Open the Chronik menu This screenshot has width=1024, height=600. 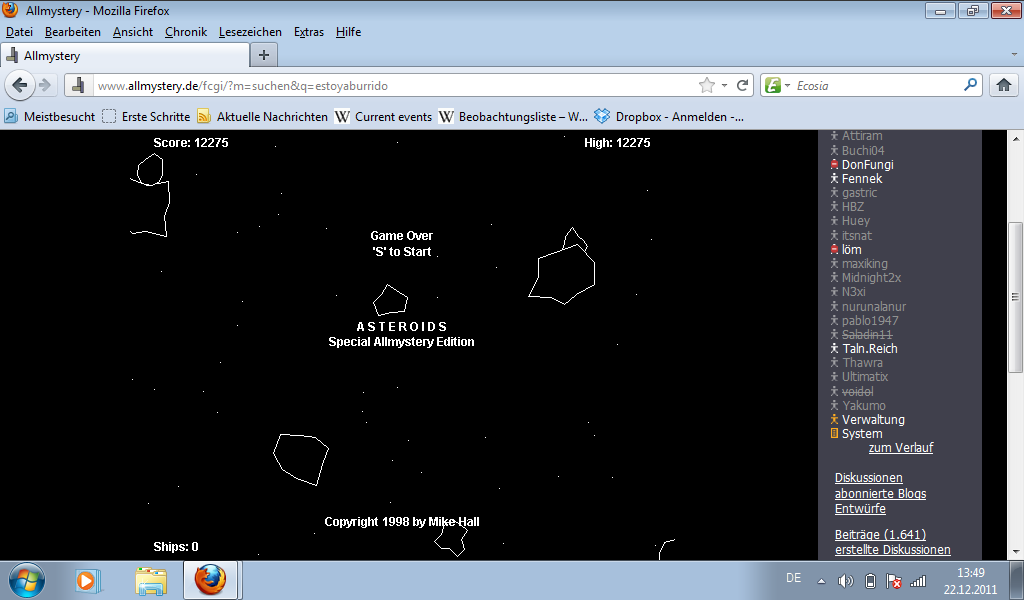(x=186, y=32)
